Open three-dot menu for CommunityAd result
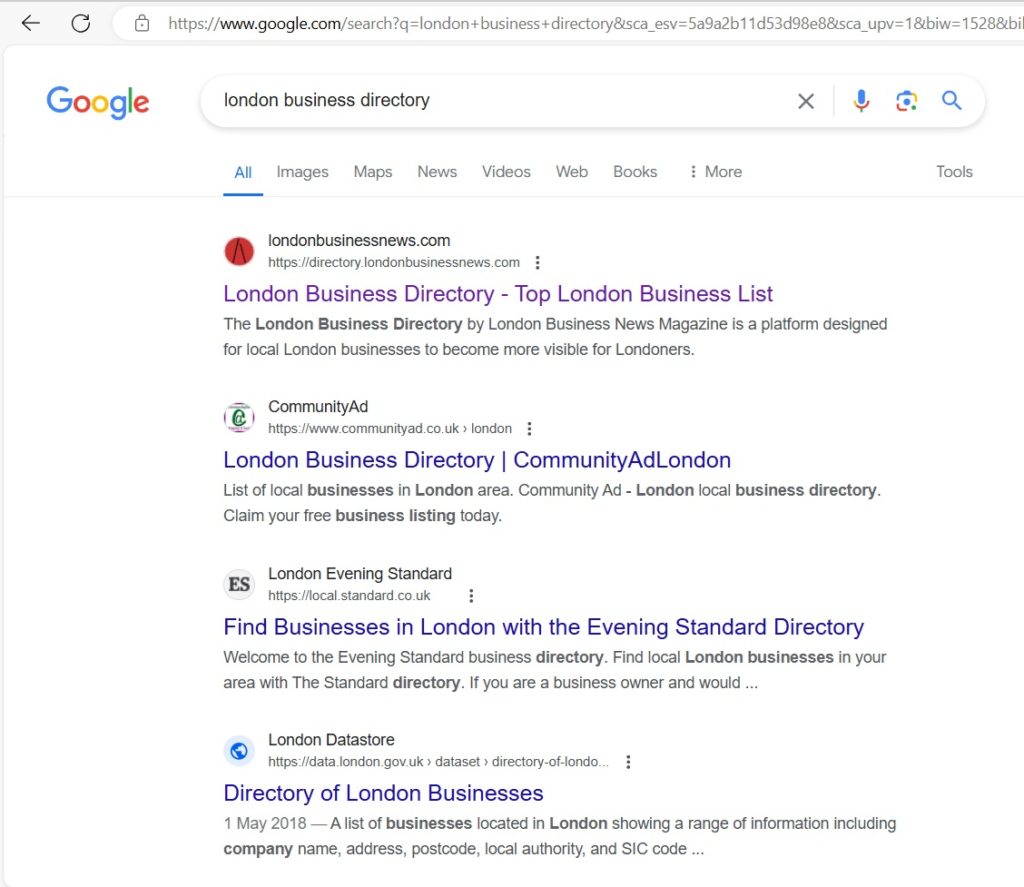The image size is (1024, 887). click(x=529, y=429)
